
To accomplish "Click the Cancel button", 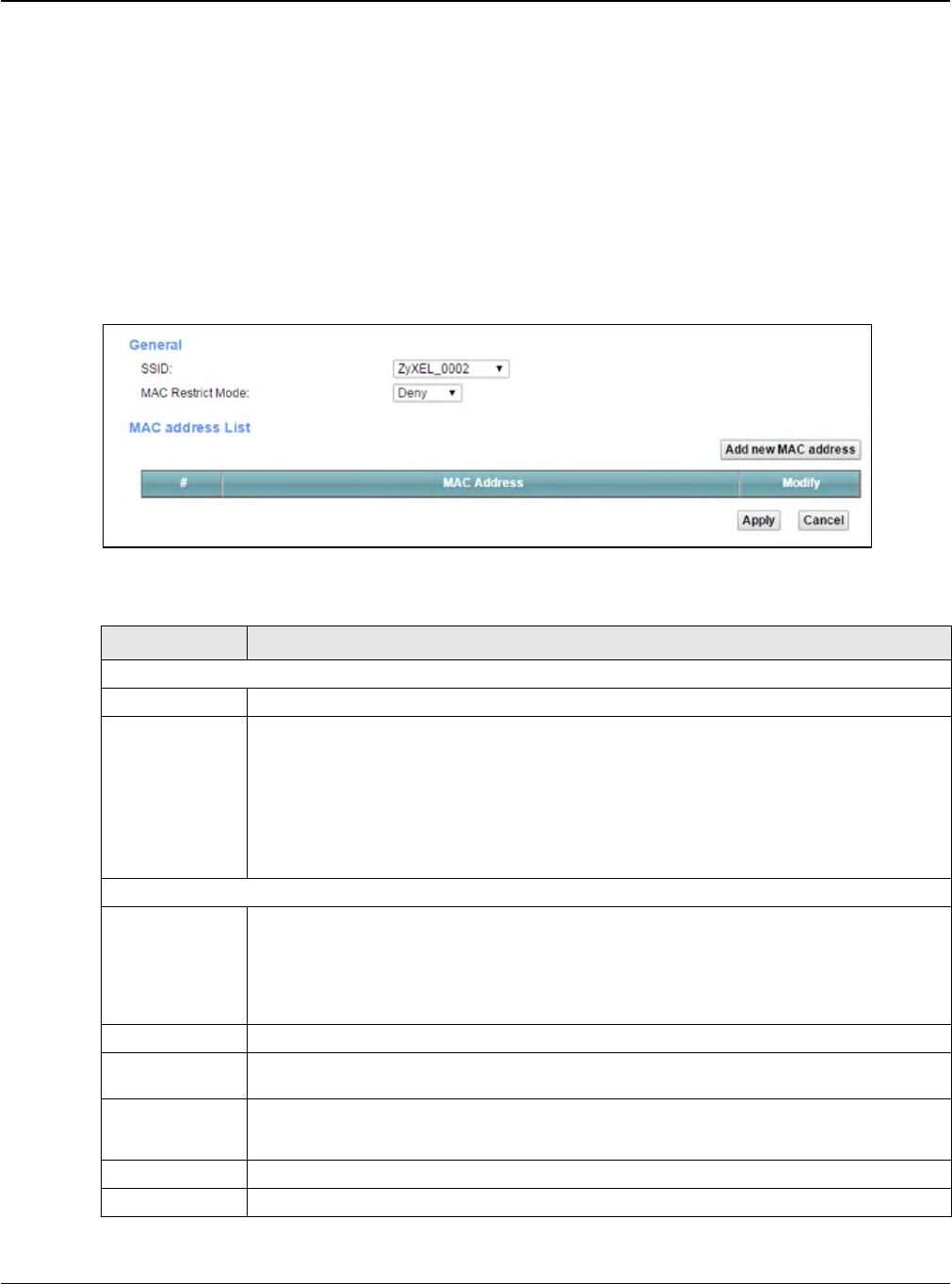I will pyautogui.click(x=823, y=521).
